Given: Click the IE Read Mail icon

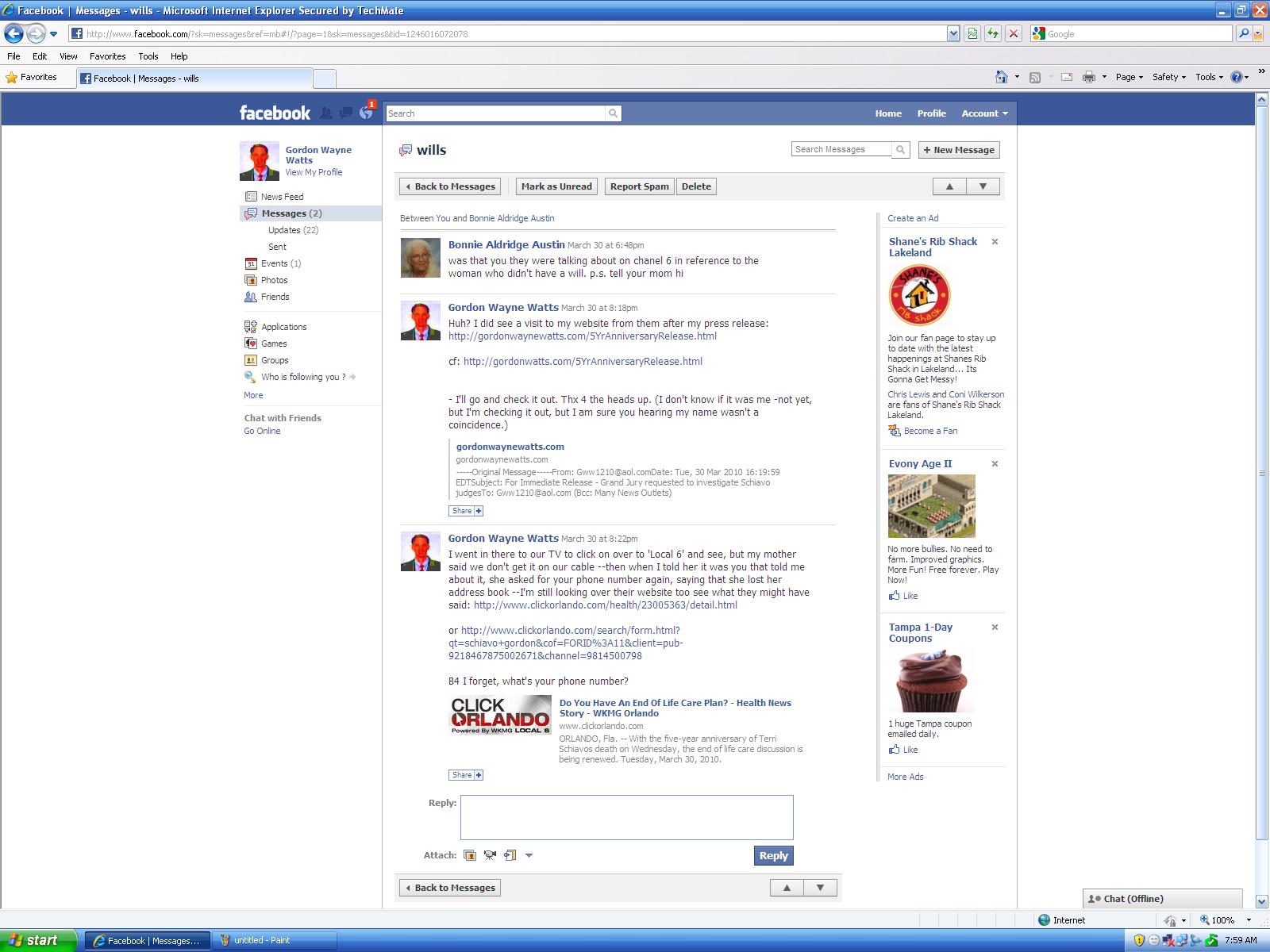Looking at the screenshot, I should coord(1067,77).
